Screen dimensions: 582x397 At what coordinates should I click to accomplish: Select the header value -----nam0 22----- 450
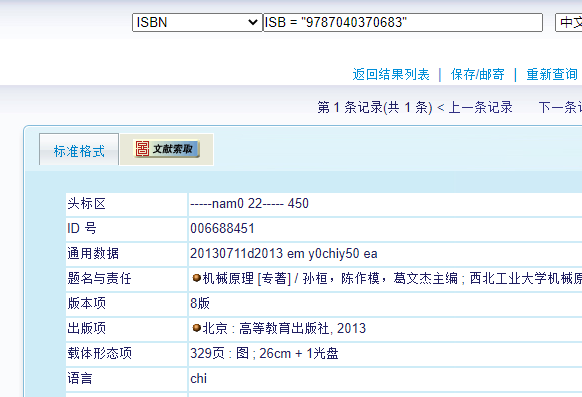pyautogui.click(x=249, y=204)
